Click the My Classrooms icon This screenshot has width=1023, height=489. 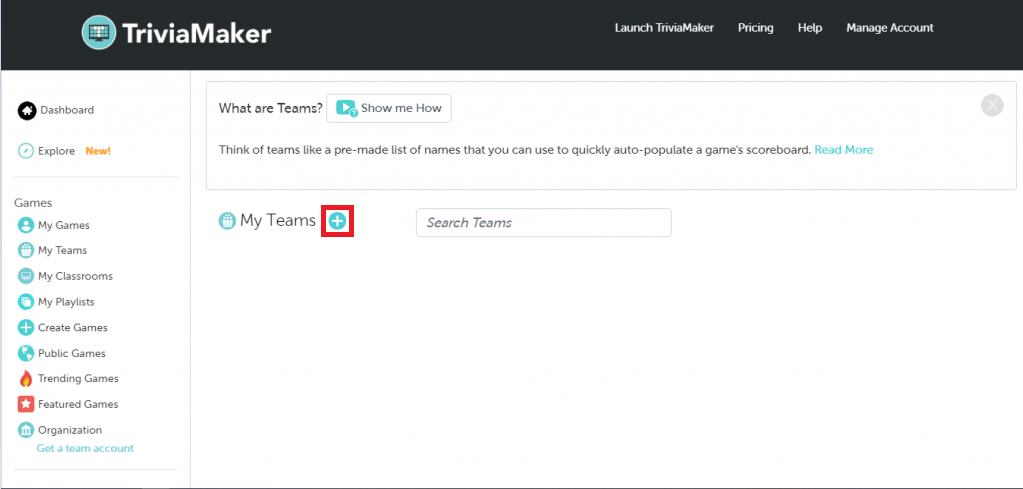pyautogui.click(x=26, y=276)
